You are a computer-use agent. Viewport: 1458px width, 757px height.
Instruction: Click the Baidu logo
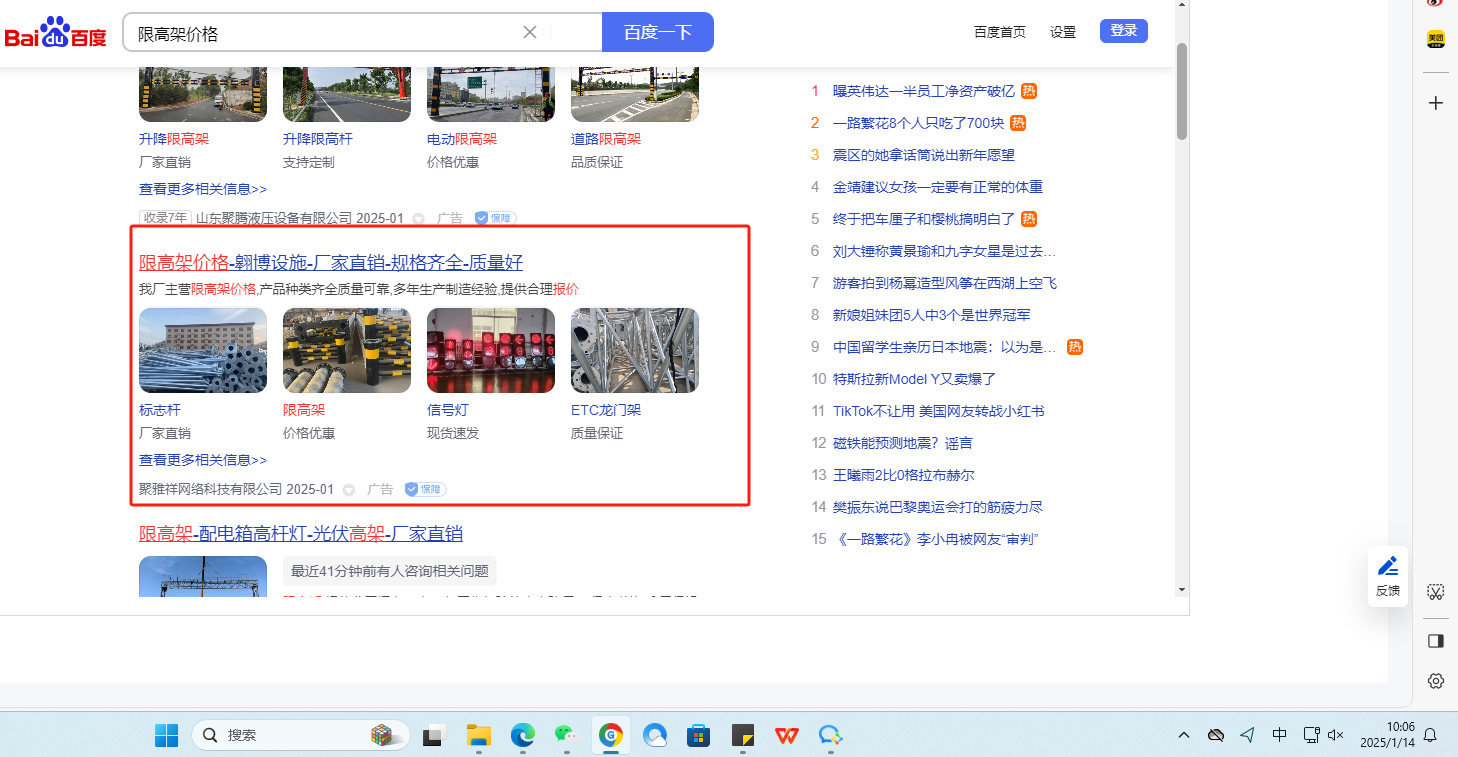click(55, 33)
